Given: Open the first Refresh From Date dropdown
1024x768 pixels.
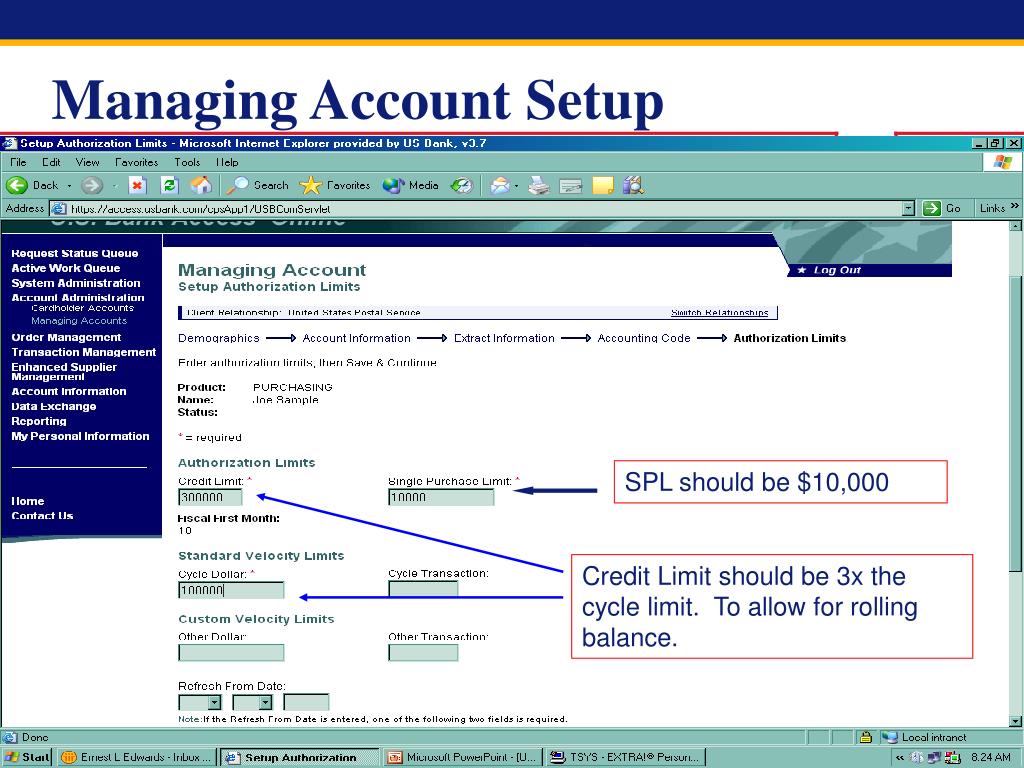Looking at the screenshot, I should (200, 702).
